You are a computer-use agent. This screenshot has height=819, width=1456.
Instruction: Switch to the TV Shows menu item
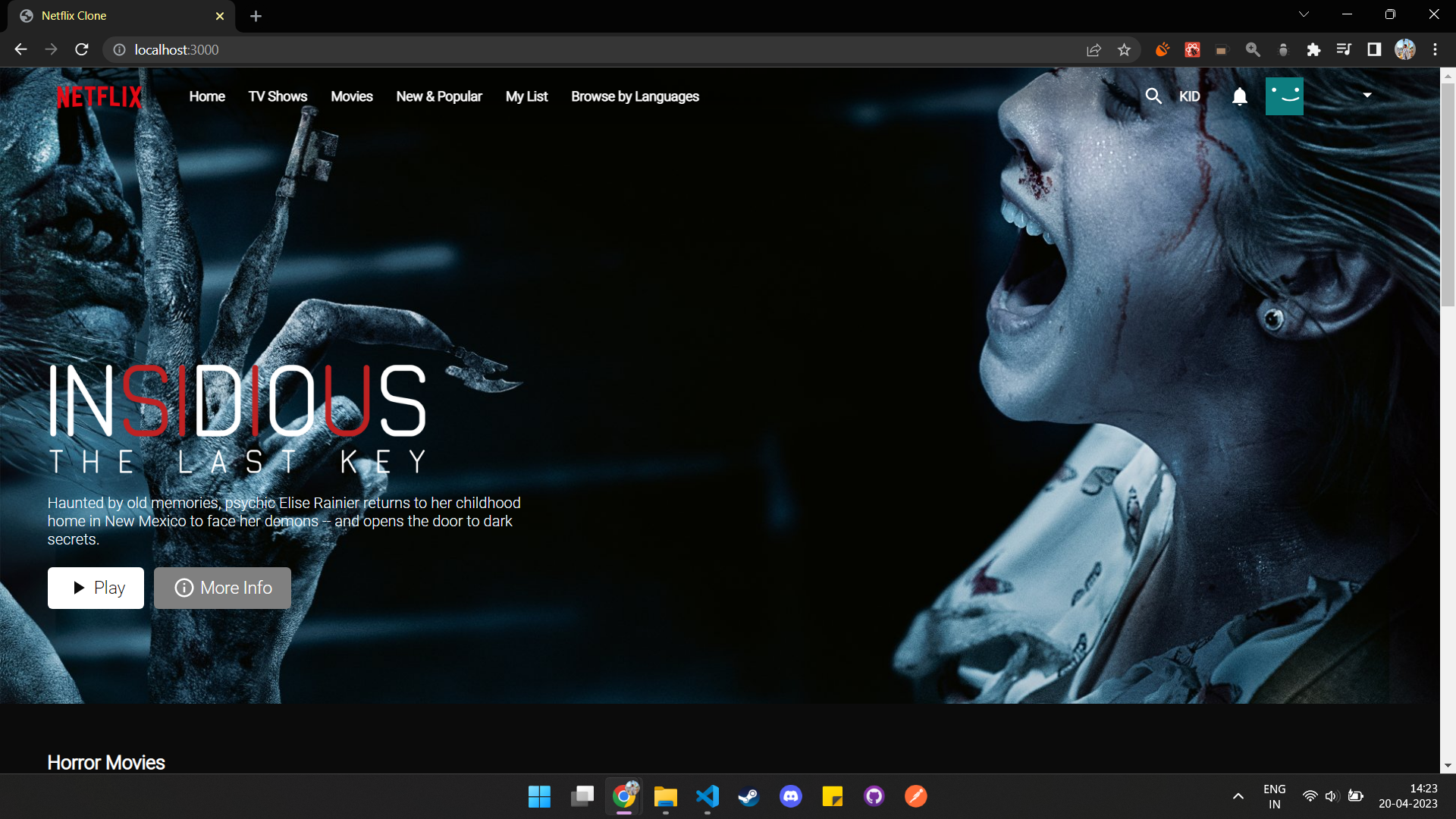278,96
